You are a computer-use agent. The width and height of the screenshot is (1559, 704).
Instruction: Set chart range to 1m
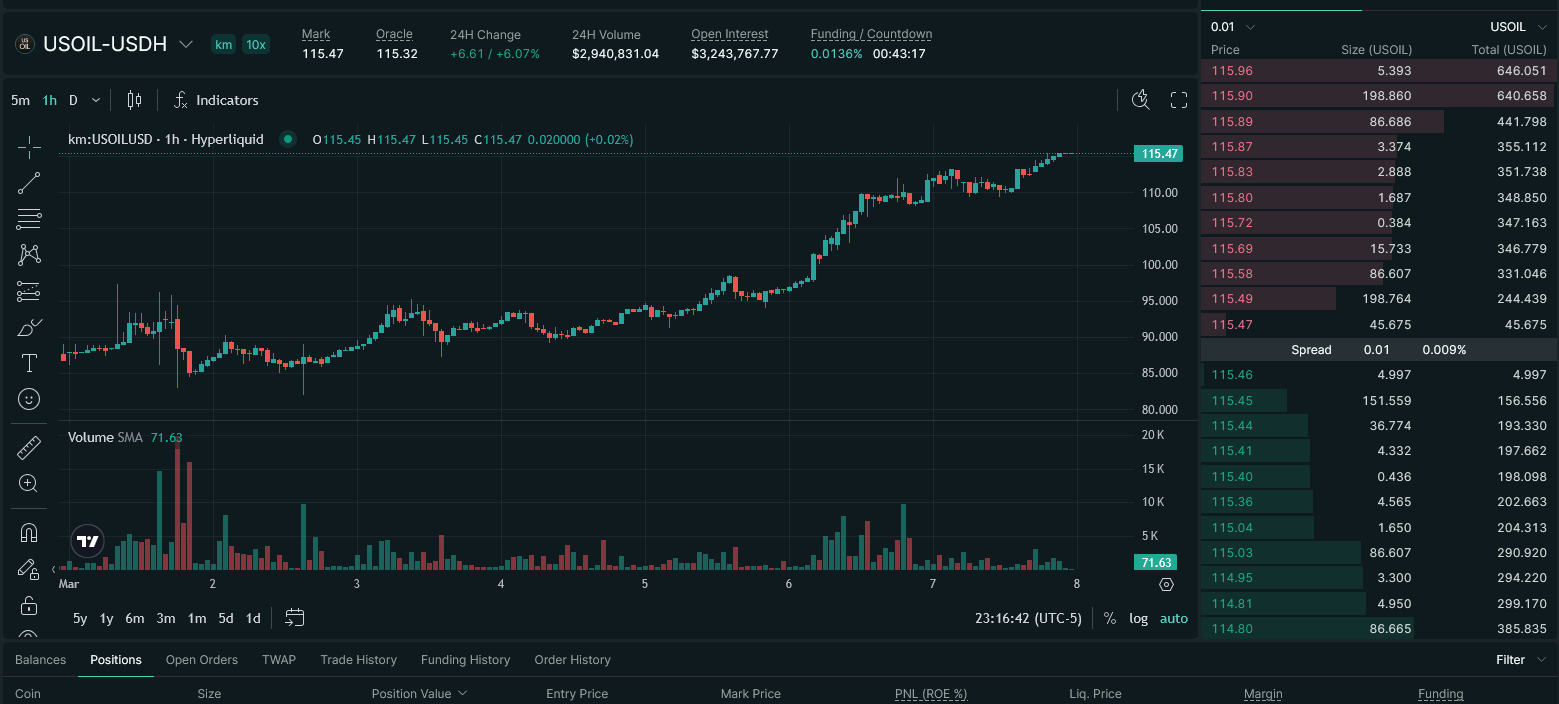(197, 618)
